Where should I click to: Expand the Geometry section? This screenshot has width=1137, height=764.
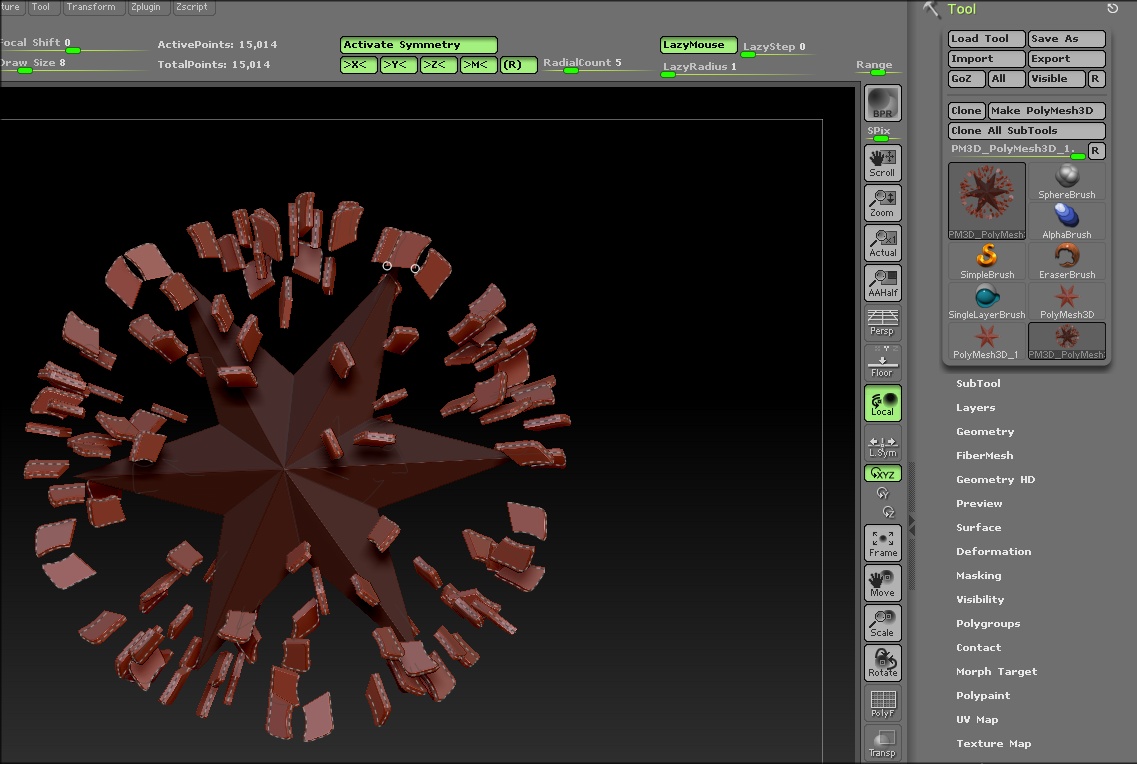point(985,432)
